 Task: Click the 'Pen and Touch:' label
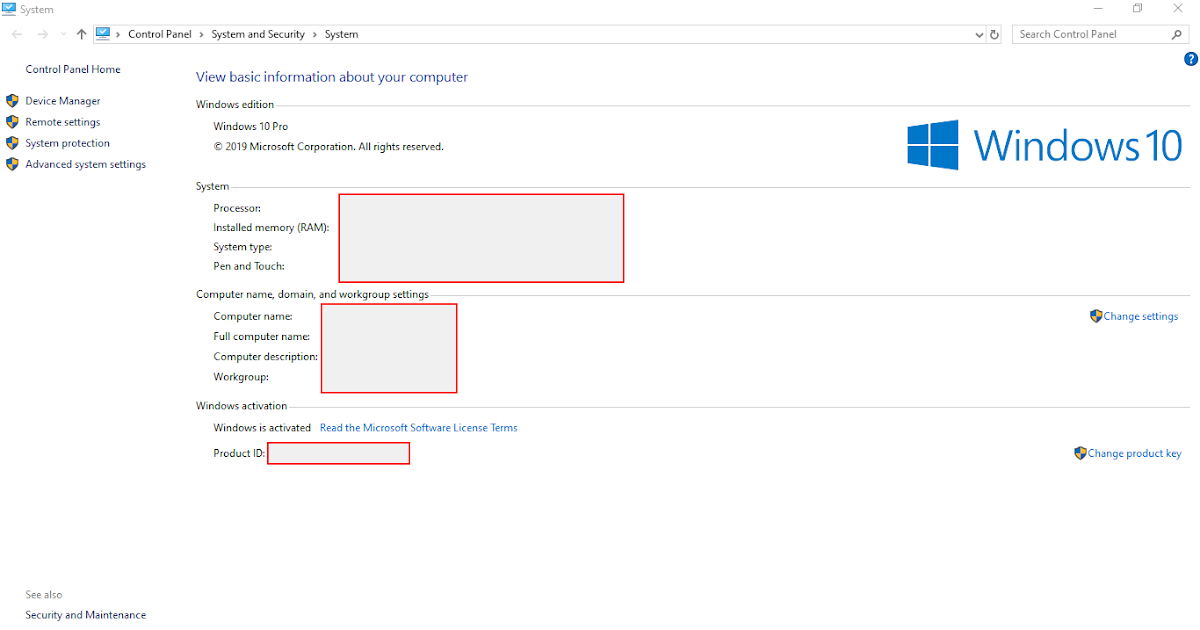coord(249,266)
